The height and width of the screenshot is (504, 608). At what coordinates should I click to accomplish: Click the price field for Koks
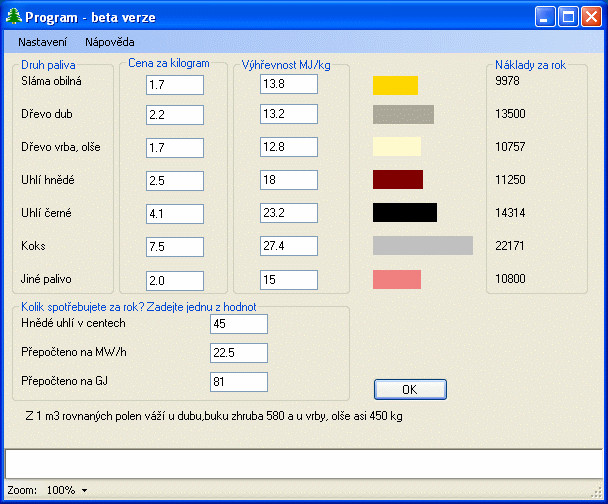click(175, 247)
